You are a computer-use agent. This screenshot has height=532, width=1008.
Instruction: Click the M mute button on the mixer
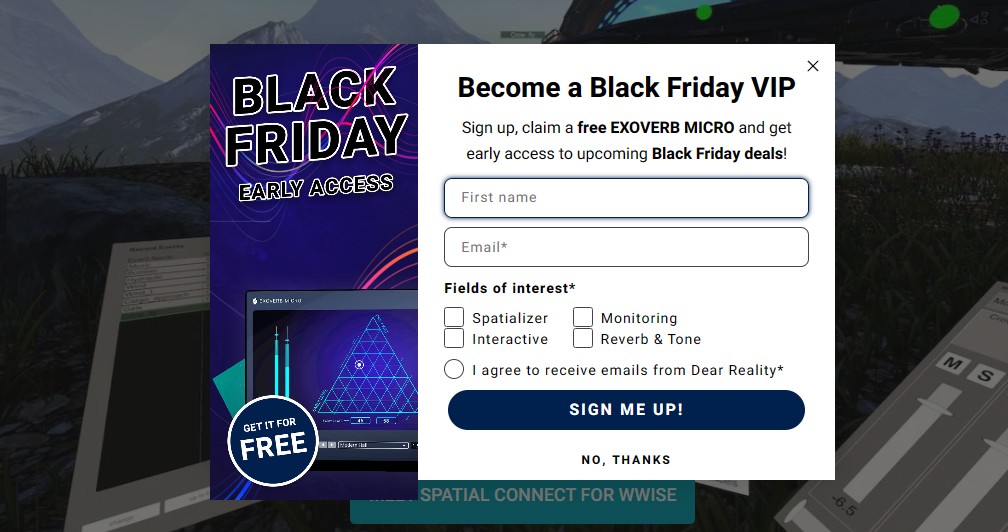click(954, 365)
